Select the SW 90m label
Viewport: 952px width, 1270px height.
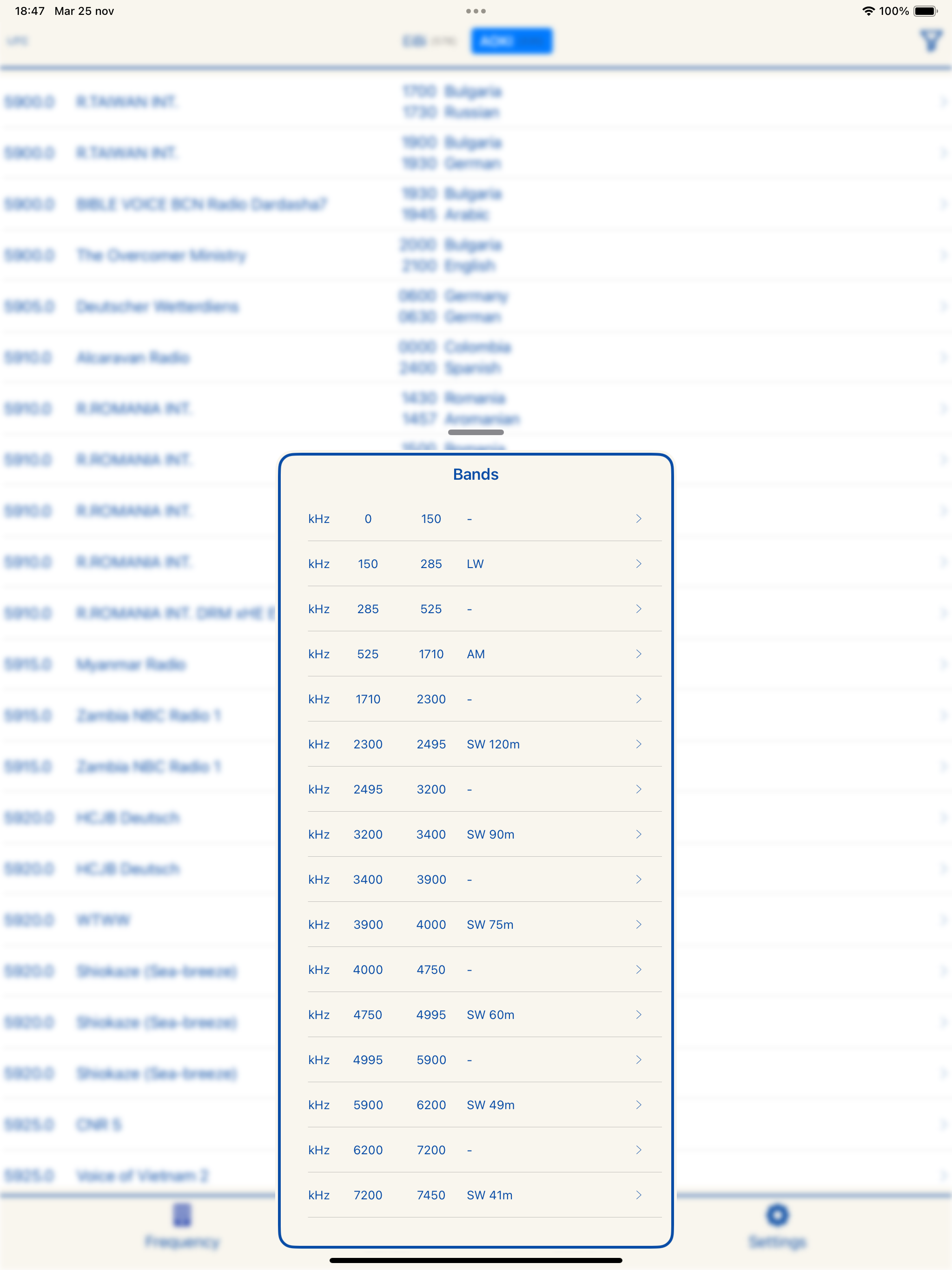coord(490,834)
